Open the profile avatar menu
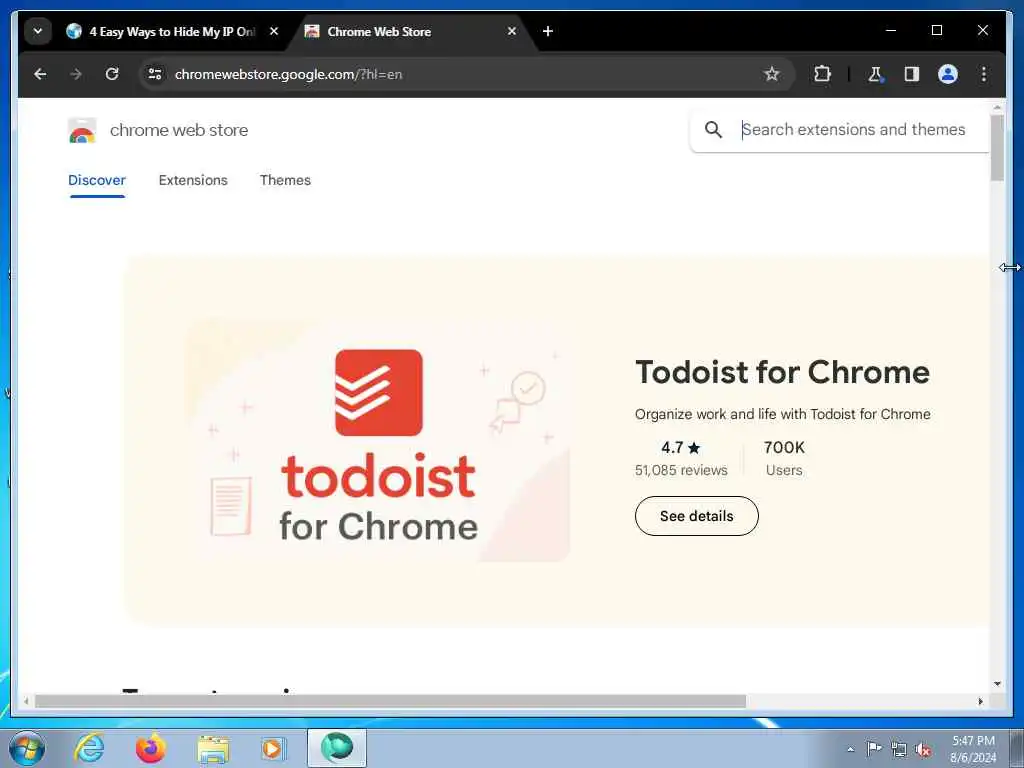Screen dimensions: 1024x768 [948, 74]
